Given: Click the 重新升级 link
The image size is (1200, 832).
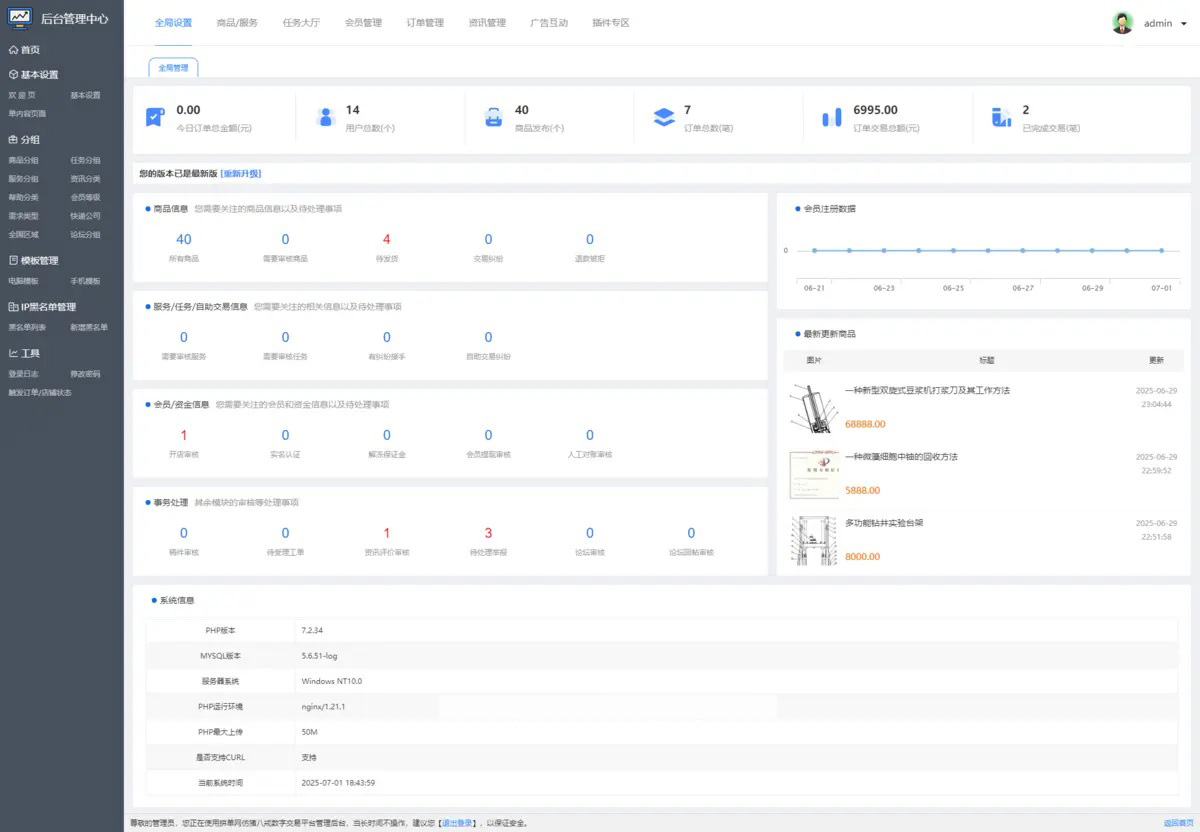Looking at the screenshot, I should (x=241, y=174).
